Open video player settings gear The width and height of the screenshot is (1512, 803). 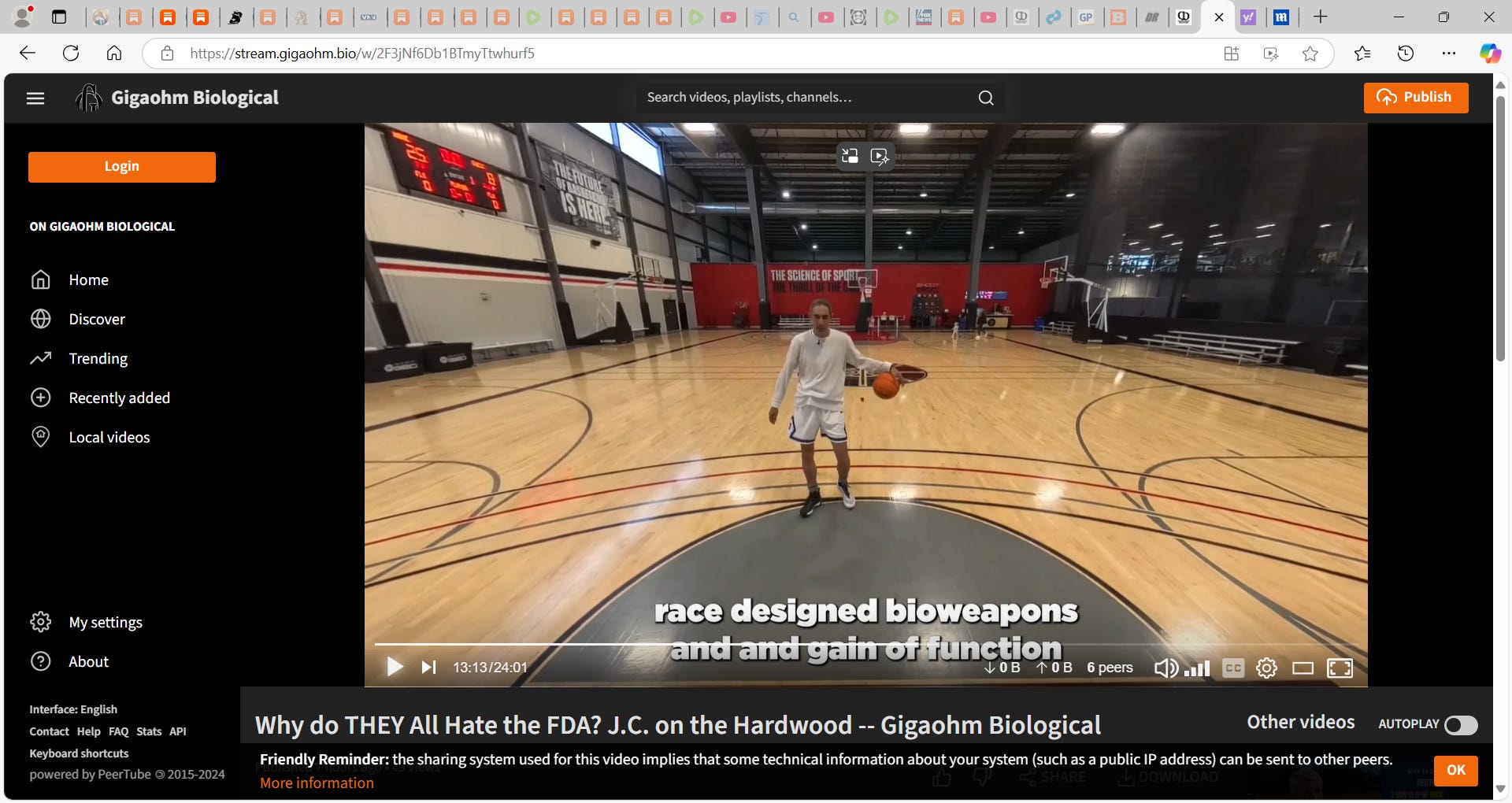[1266, 668]
